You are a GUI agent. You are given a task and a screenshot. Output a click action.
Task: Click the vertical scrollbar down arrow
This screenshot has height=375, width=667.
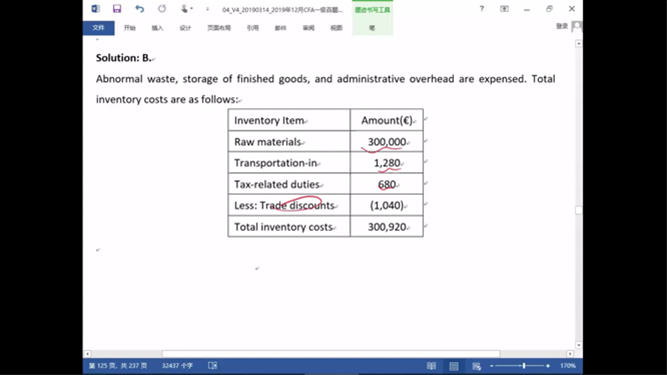[x=579, y=345]
